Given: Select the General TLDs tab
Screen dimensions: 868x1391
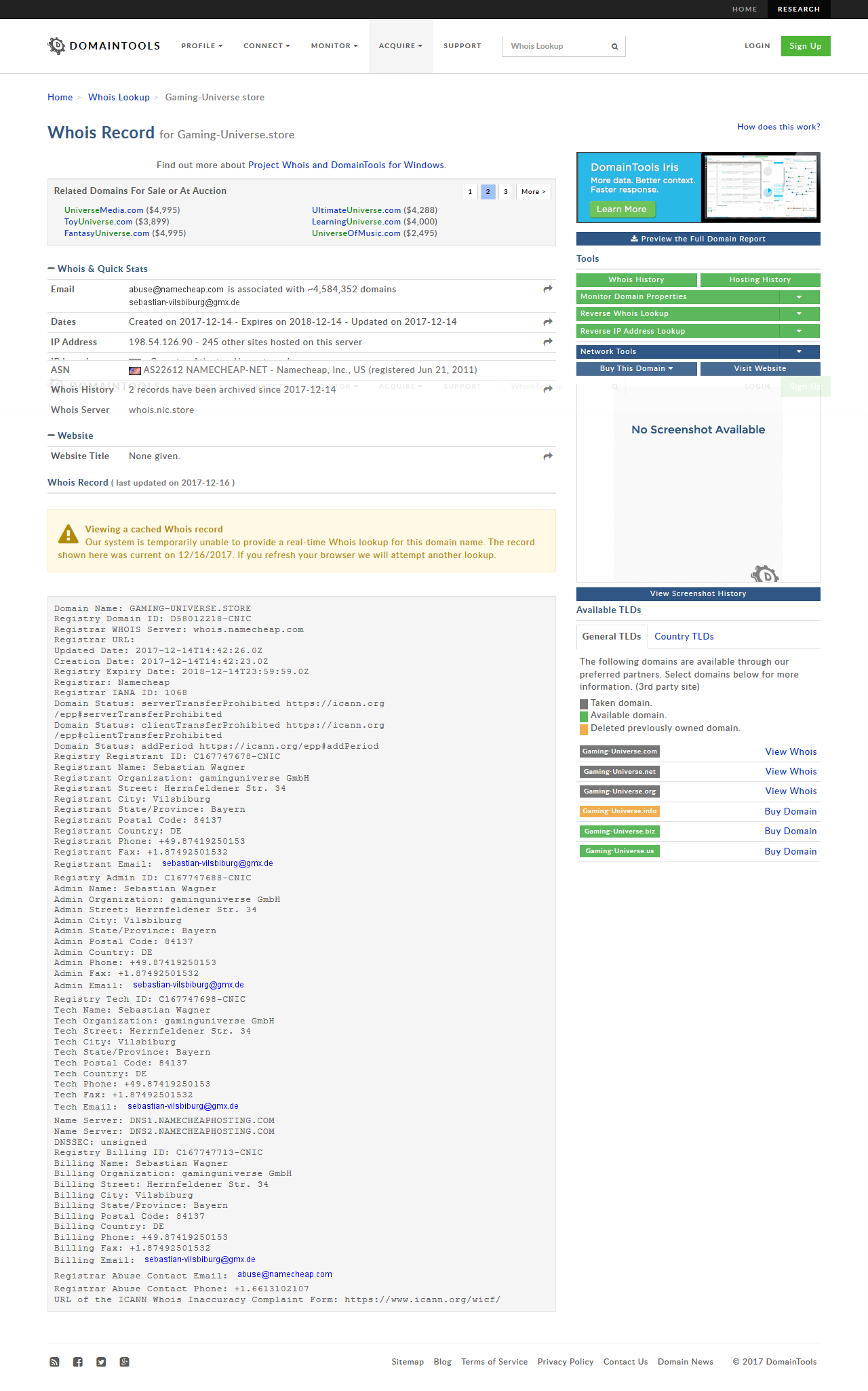Looking at the screenshot, I should coord(612,637).
